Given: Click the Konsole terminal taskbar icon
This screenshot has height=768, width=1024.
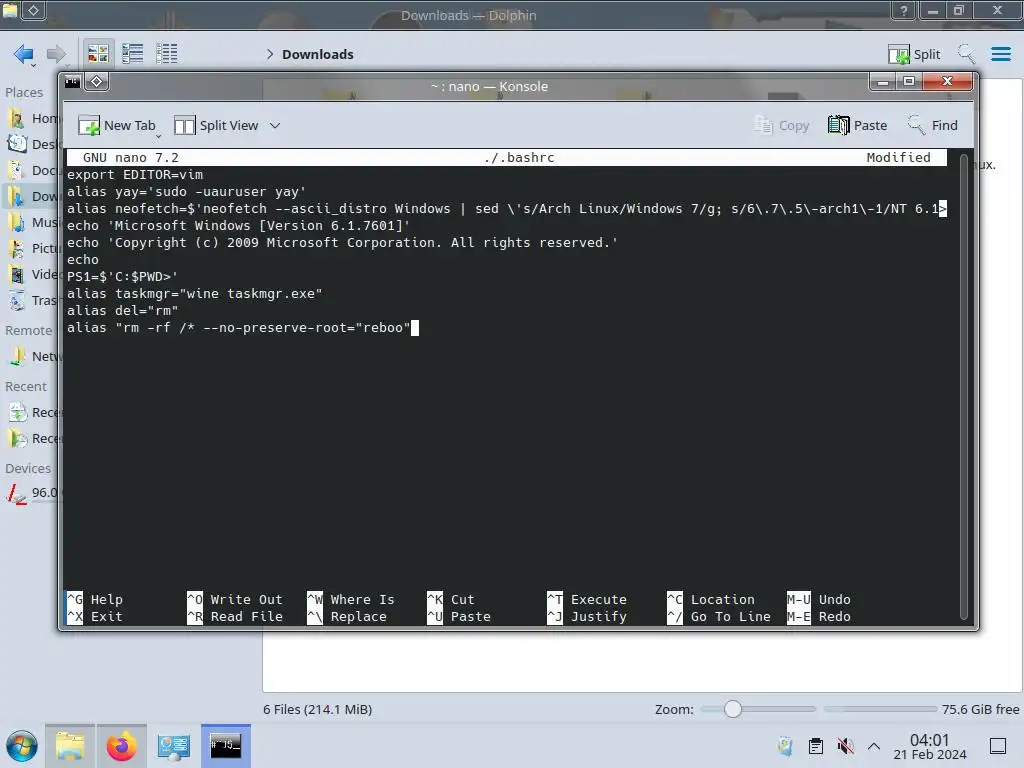Looking at the screenshot, I should tap(226, 746).
